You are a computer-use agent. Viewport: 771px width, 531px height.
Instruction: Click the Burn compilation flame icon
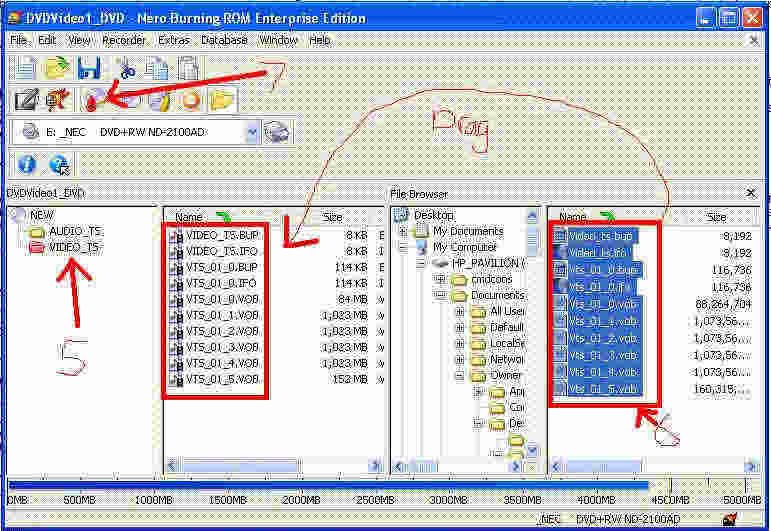click(93, 100)
